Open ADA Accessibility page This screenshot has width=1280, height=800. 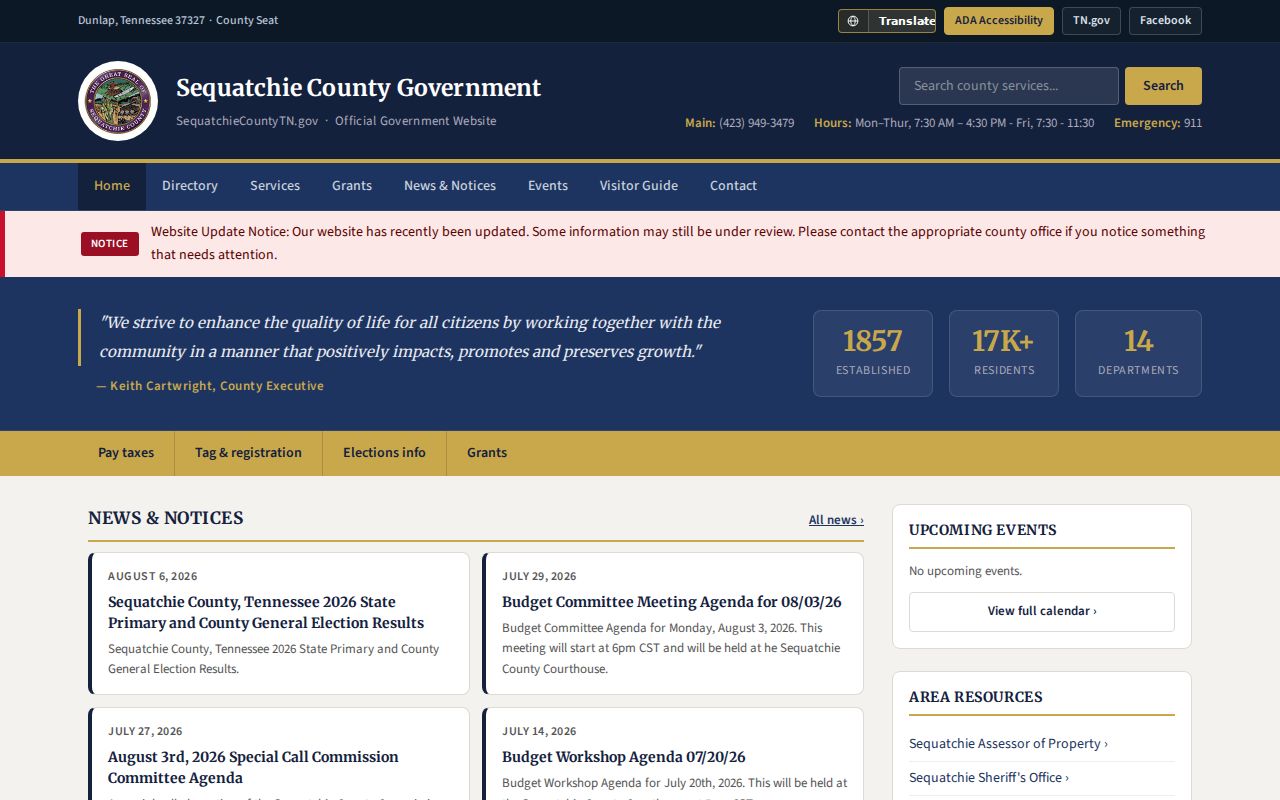[x=998, y=21]
